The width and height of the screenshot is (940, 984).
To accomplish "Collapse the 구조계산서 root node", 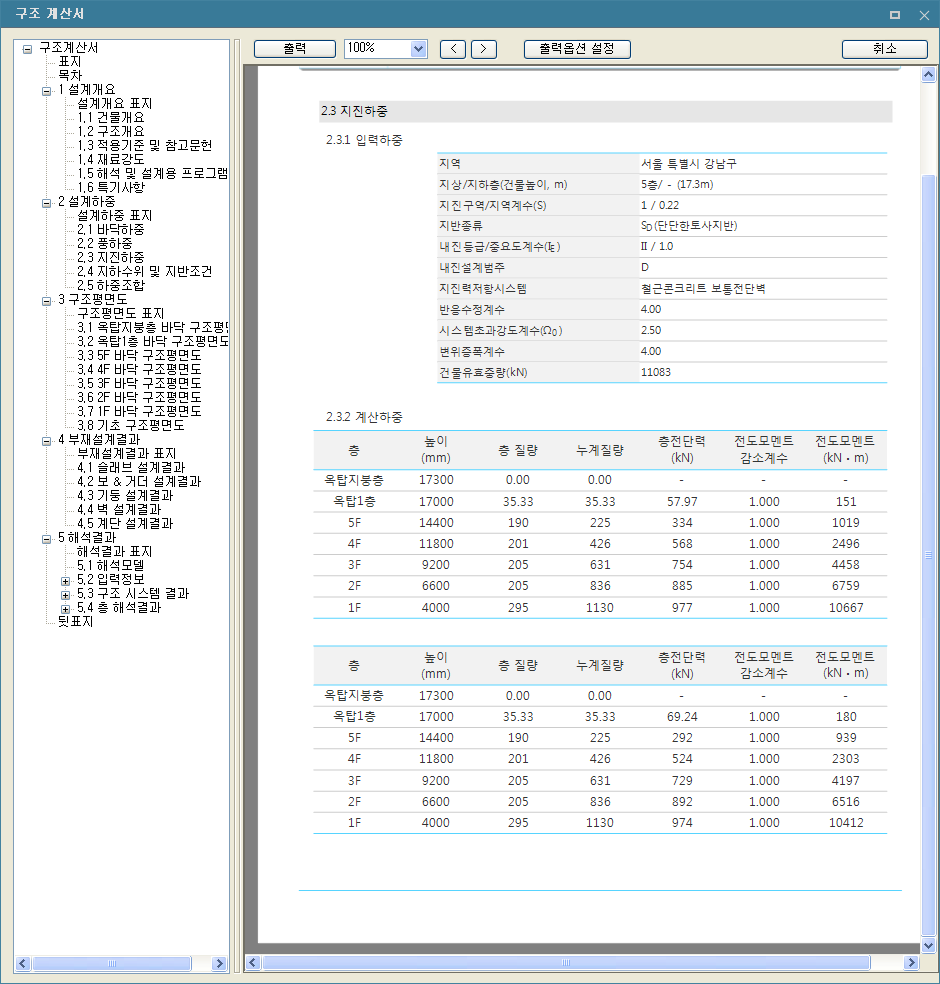I will point(27,49).
